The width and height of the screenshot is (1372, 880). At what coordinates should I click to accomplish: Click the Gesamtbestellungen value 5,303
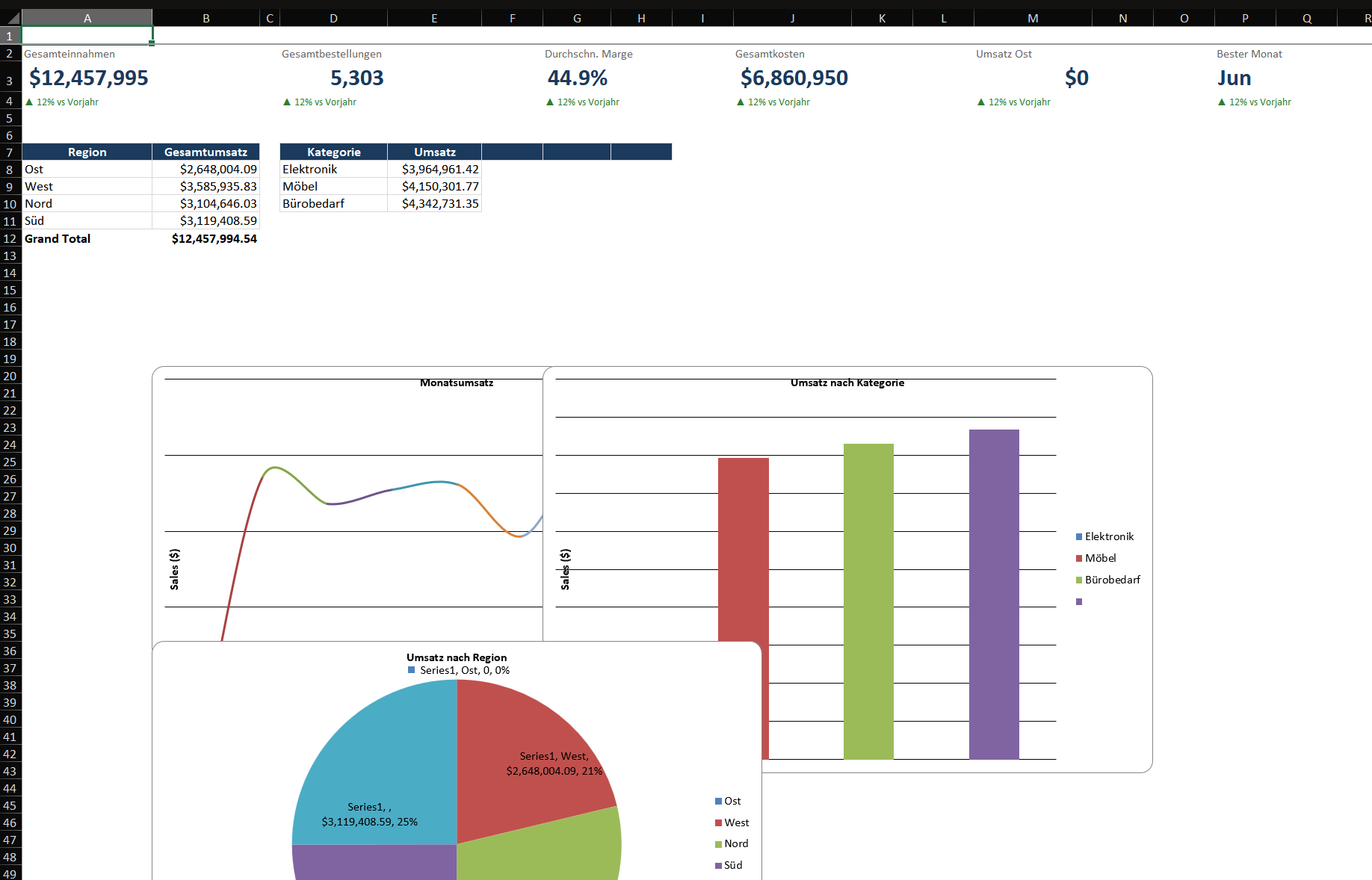[x=357, y=78]
